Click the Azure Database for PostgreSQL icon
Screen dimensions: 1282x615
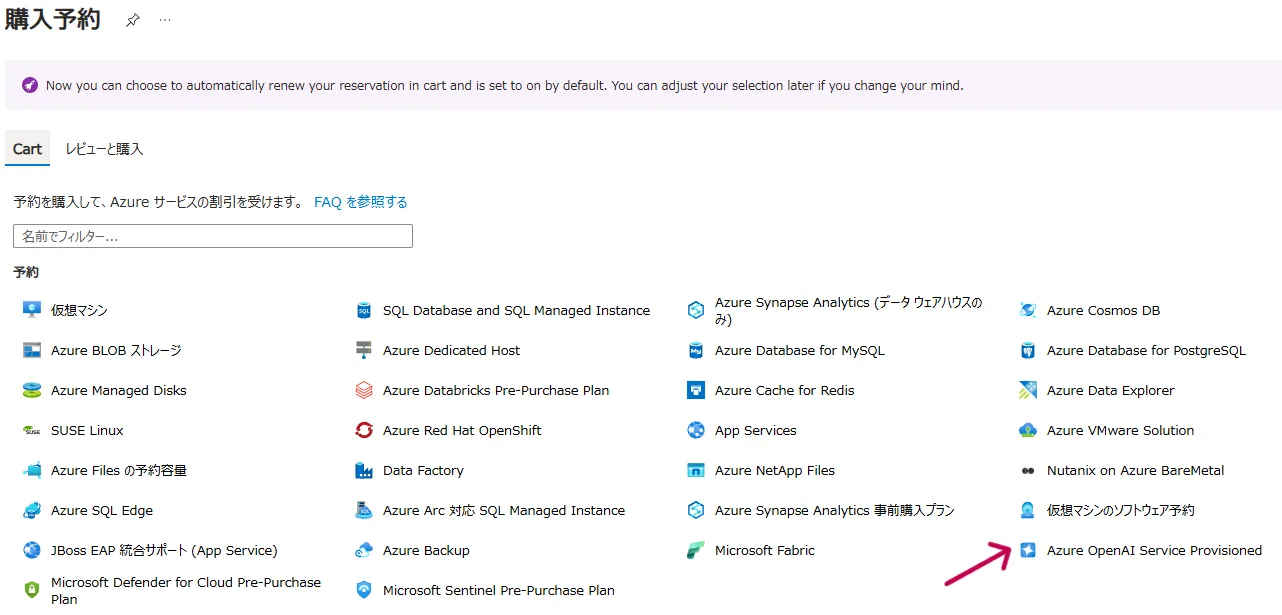pos(1028,350)
